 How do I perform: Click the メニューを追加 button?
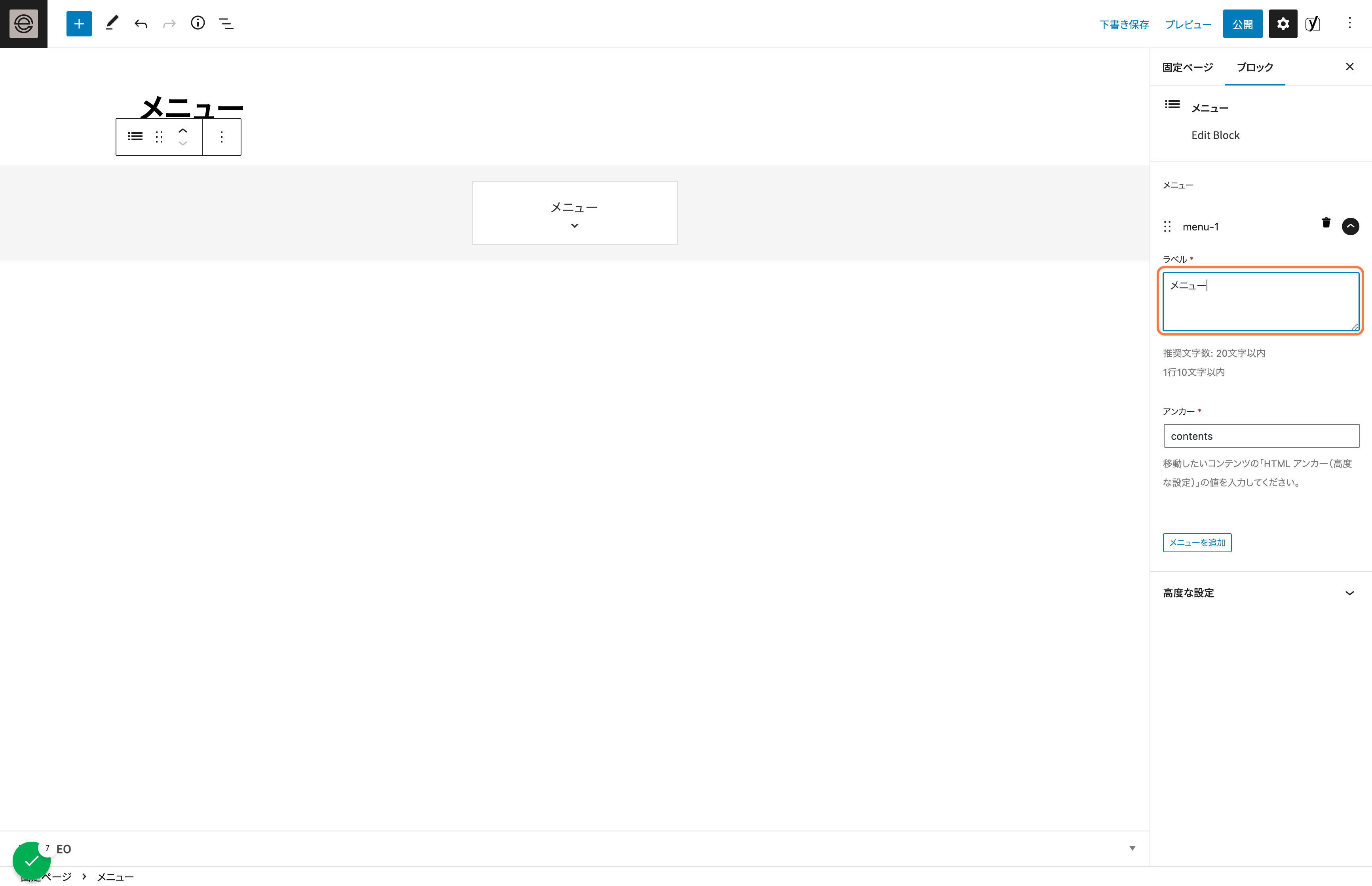(1197, 542)
